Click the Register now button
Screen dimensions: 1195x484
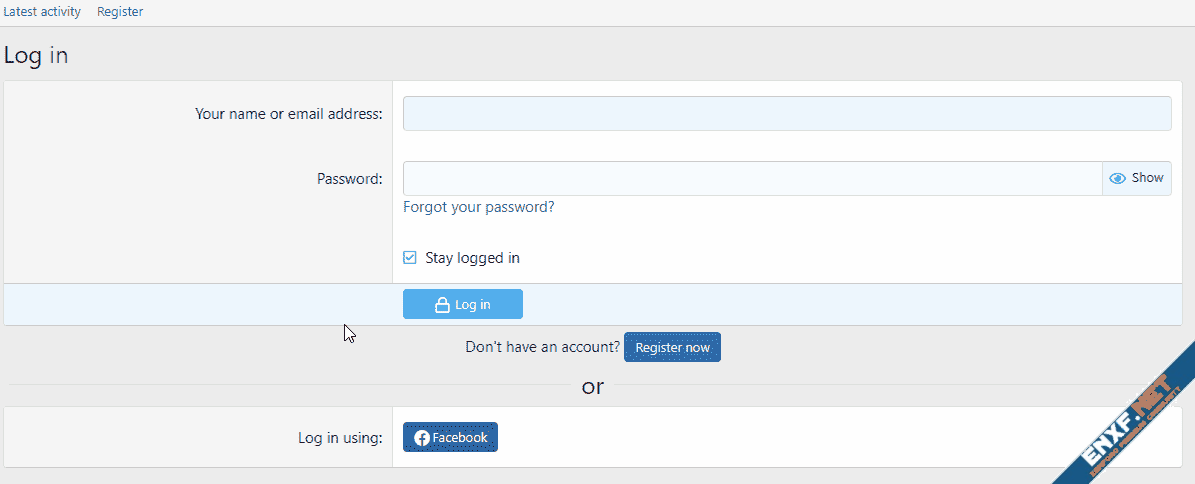[672, 348]
